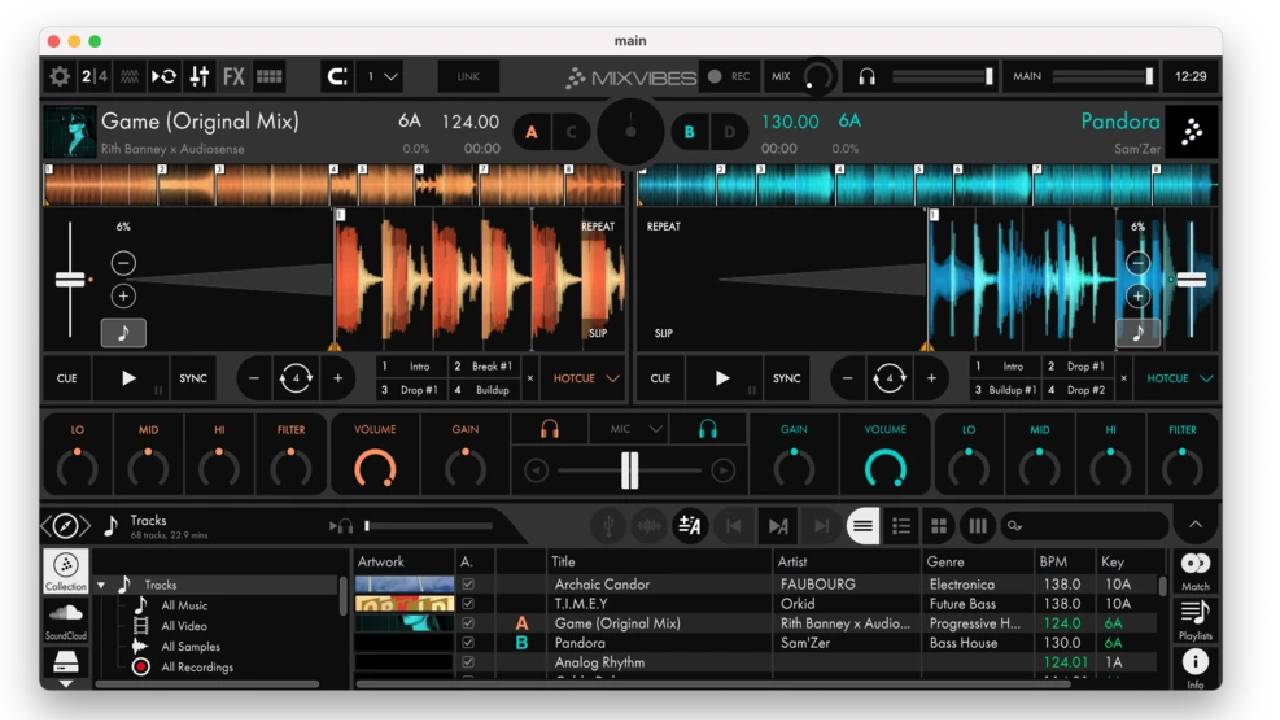This screenshot has height=720, width=1280.
Task: Click CUE on deck B
Action: pos(661,378)
